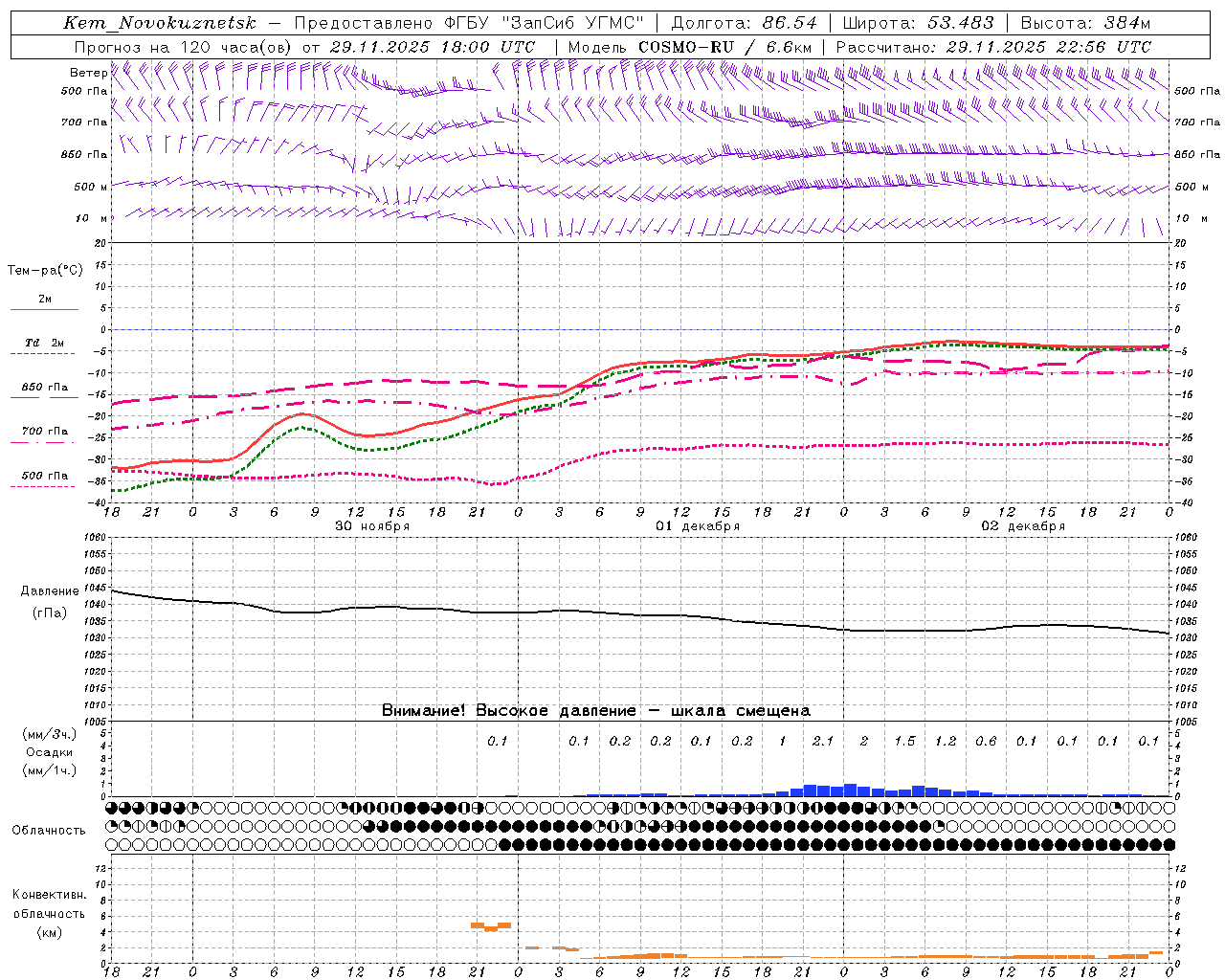Select the elevation text Высота: 384м
1225x980 pixels.
pyautogui.click(x=1085, y=23)
